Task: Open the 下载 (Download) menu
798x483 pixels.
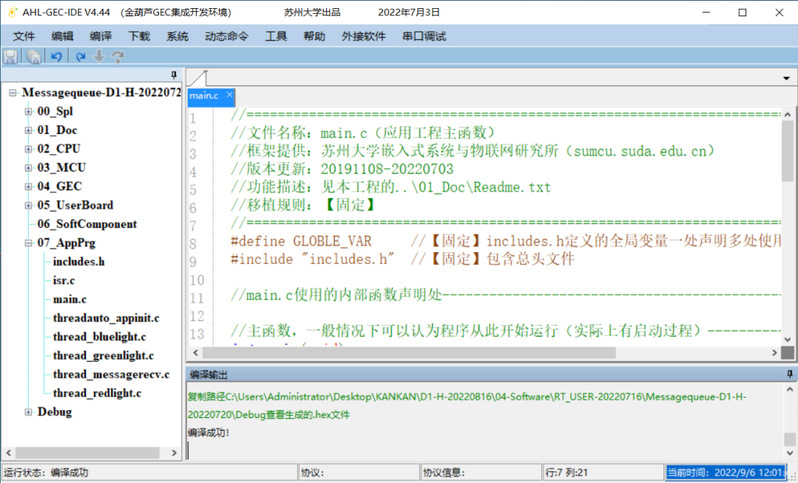Action: pyautogui.click(x=138, y=36)
